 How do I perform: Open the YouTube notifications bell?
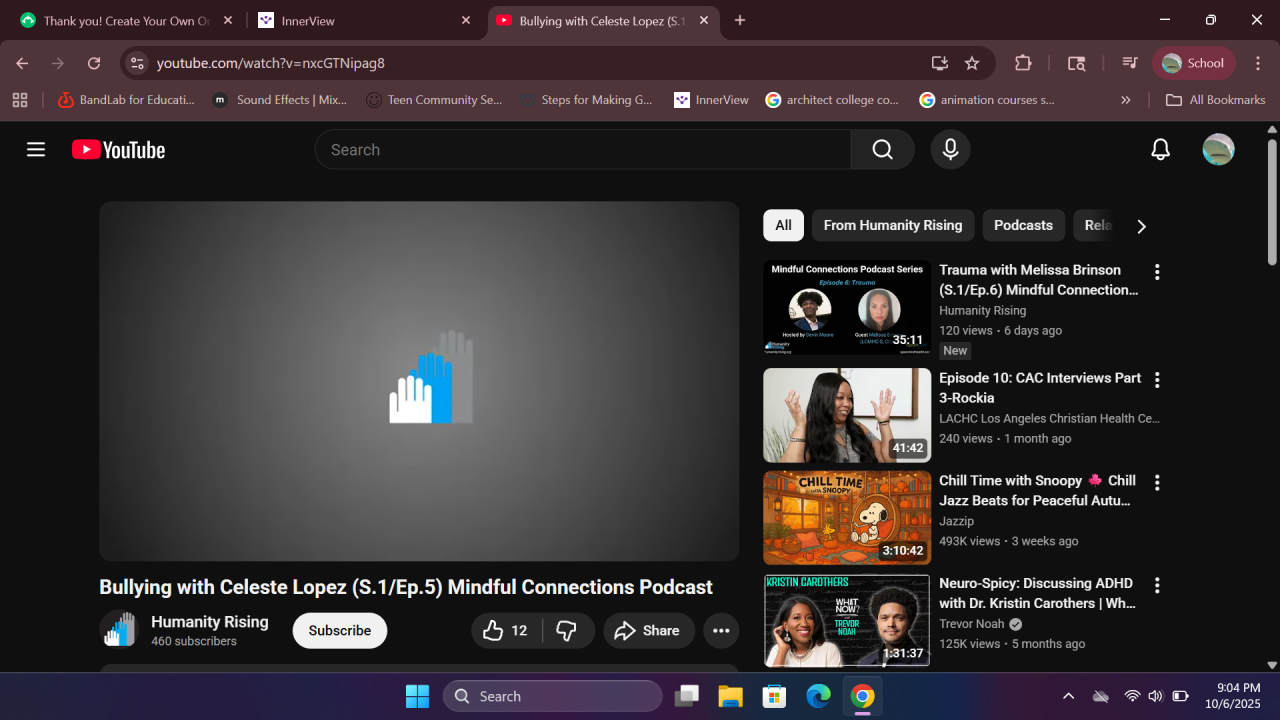1160,150
